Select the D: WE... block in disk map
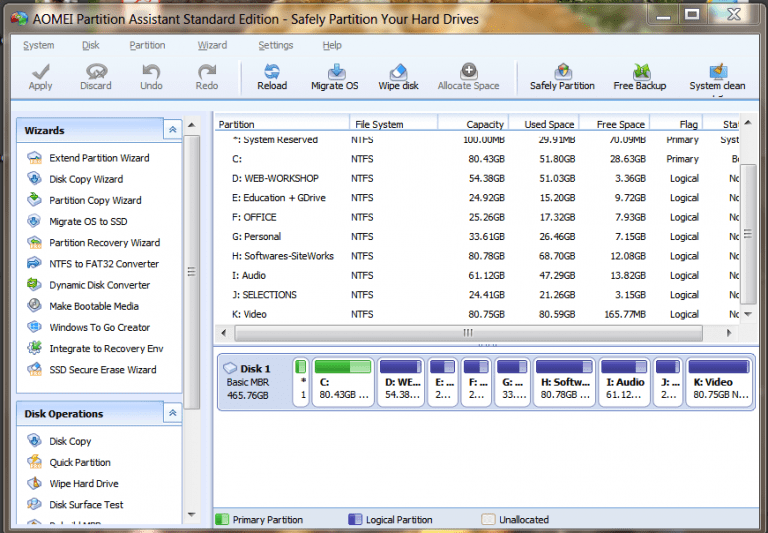The height and width of the screenshot is (533, 768). (401, 382)
